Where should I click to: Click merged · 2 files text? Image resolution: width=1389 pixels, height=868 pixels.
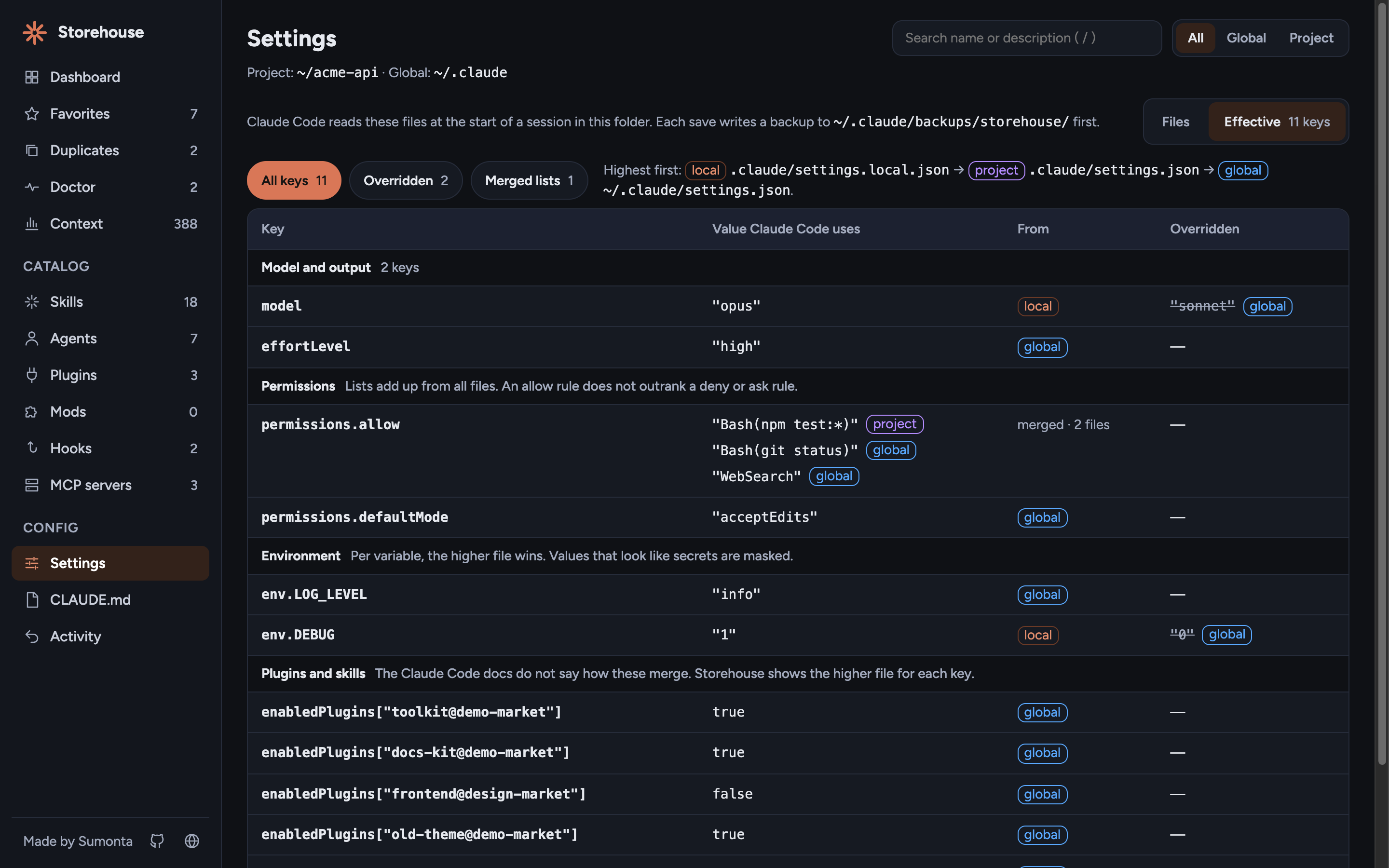point(1063,425)
